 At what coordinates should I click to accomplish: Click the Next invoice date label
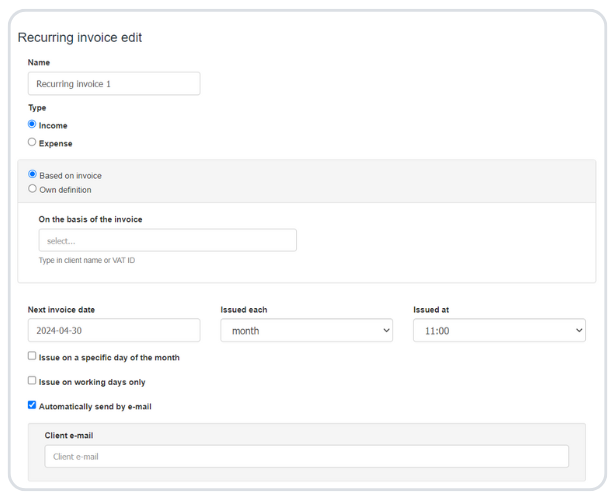pyautogui.click(x=61, y=310)
